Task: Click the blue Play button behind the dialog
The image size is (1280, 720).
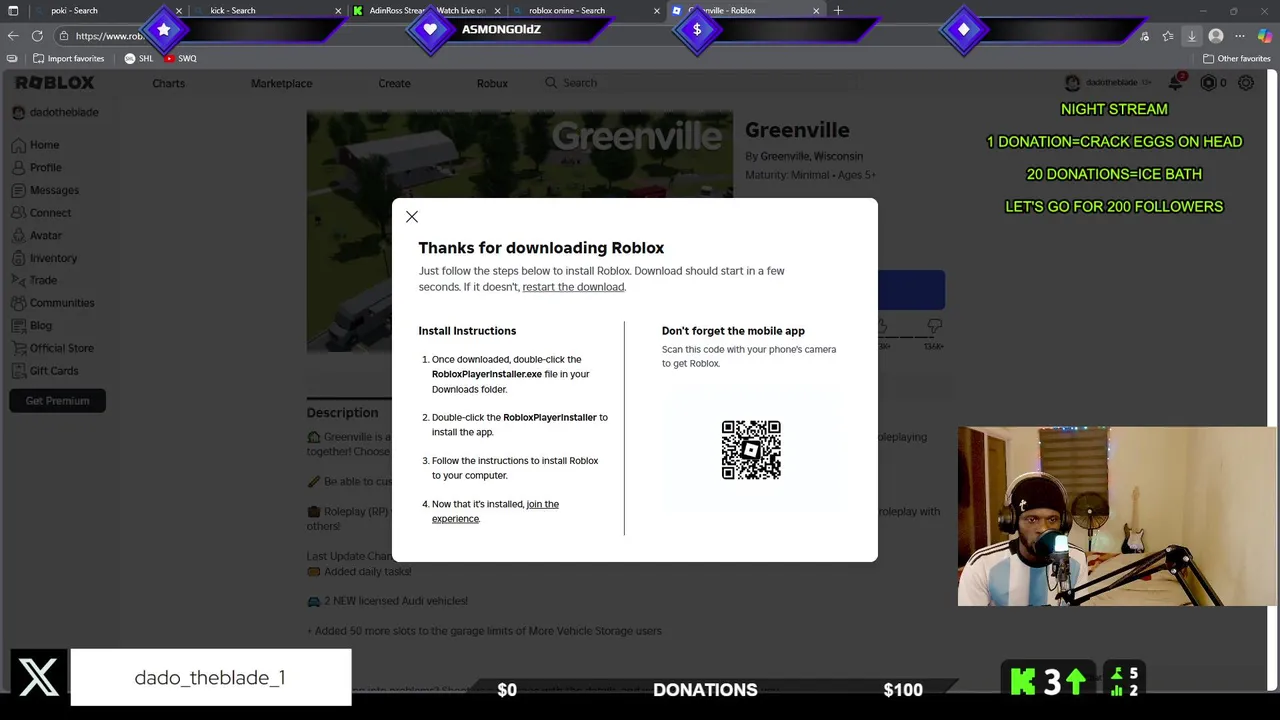Action: pos(911,290)
